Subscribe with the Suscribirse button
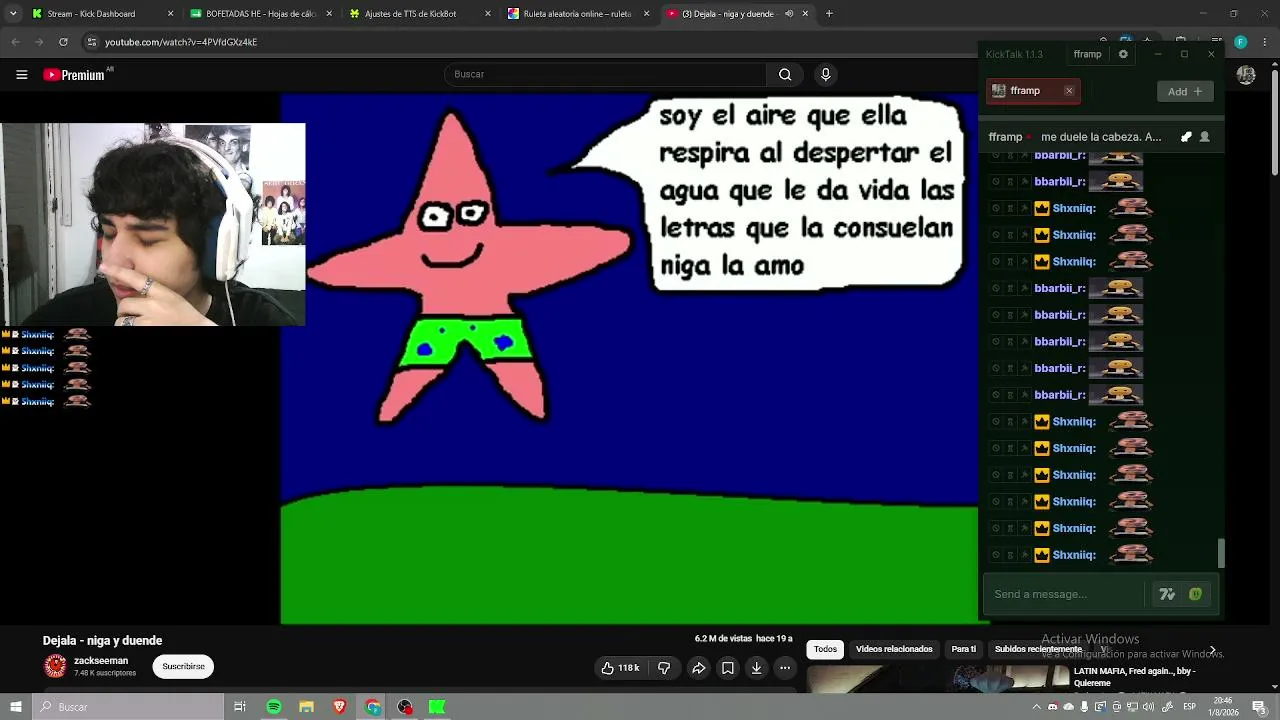1280x720 pixels. 183,667
